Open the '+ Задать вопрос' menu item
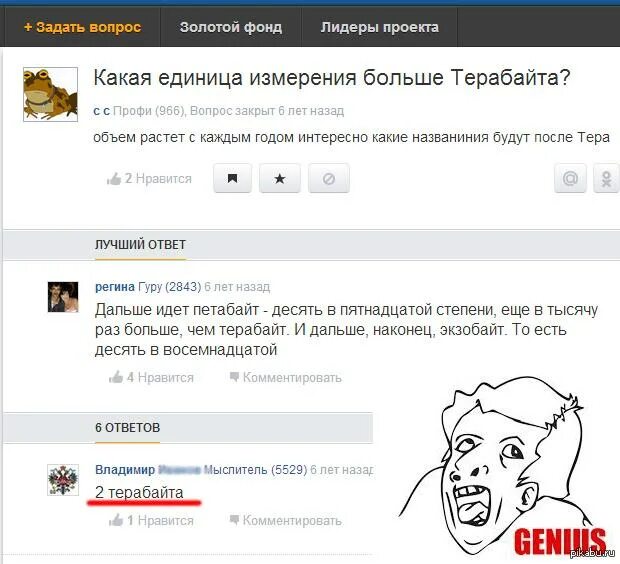The height and width of the screenshot is (564, 620). (x=83, y=27)
